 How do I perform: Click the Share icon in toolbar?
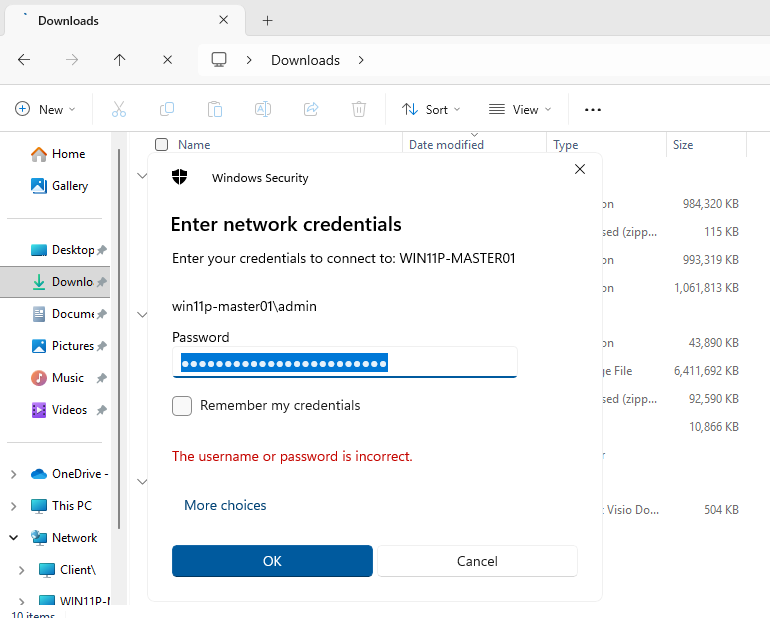click(311, 110)
